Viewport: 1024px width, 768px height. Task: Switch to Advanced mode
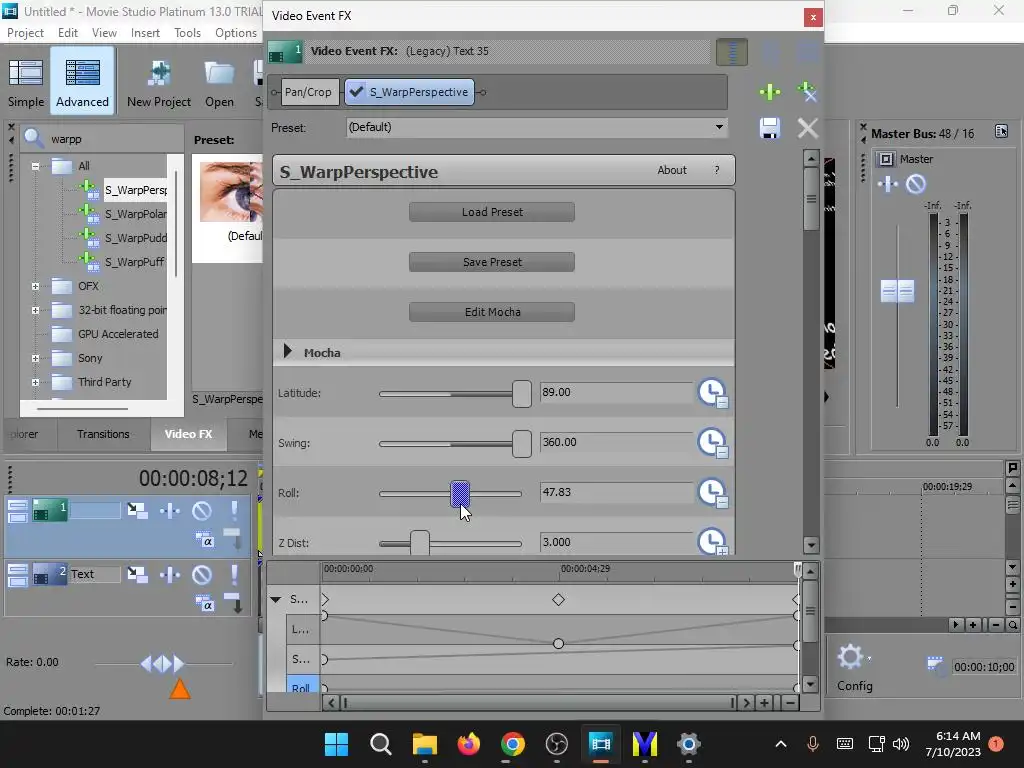[x=82, y=82]
